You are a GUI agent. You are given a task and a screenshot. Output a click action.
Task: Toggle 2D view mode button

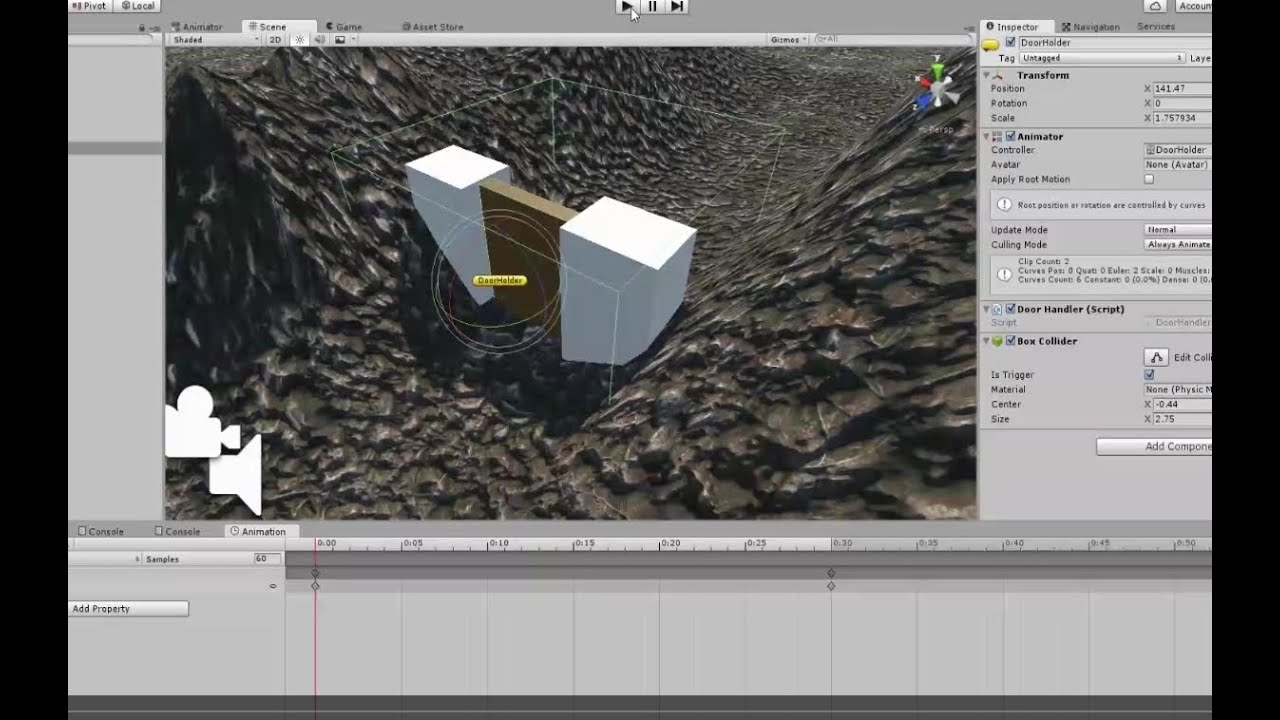(x=275, y=40)
